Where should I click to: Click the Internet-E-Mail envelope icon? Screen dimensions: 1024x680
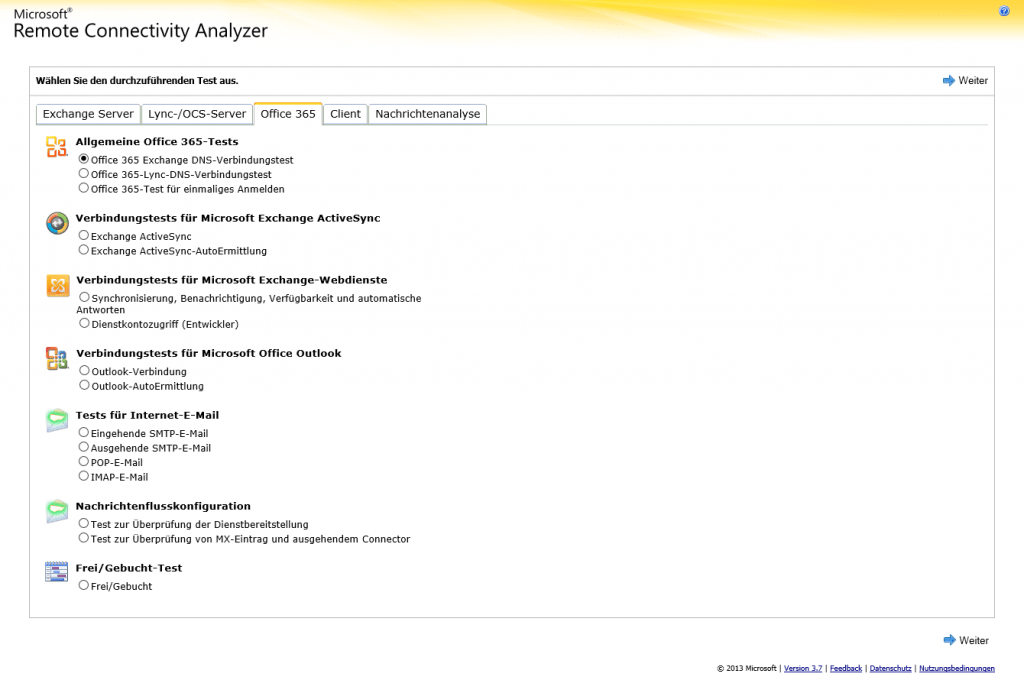(x=56, y=420)
